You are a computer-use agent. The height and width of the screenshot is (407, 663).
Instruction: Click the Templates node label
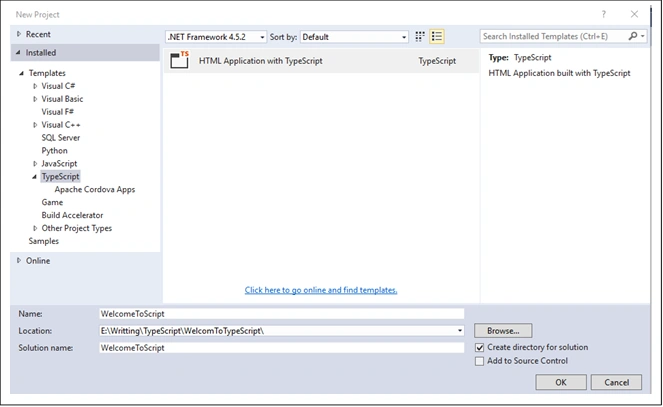(47, 73)
